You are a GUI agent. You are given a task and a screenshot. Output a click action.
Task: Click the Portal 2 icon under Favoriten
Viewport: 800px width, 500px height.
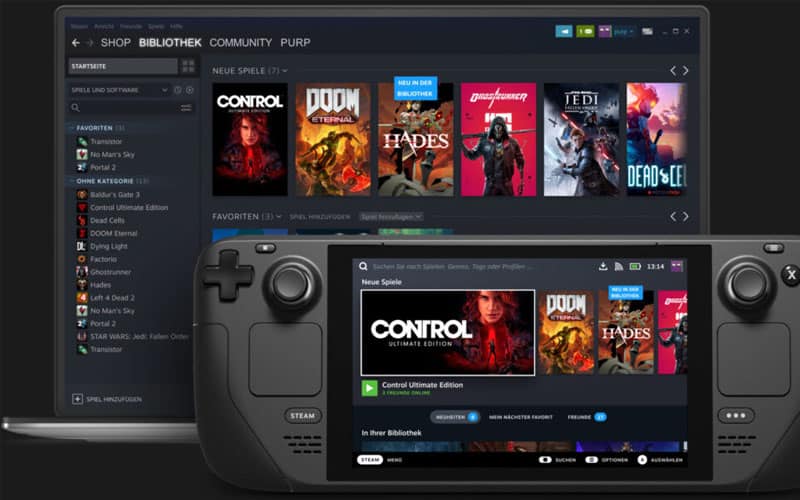tap(82, 167)
